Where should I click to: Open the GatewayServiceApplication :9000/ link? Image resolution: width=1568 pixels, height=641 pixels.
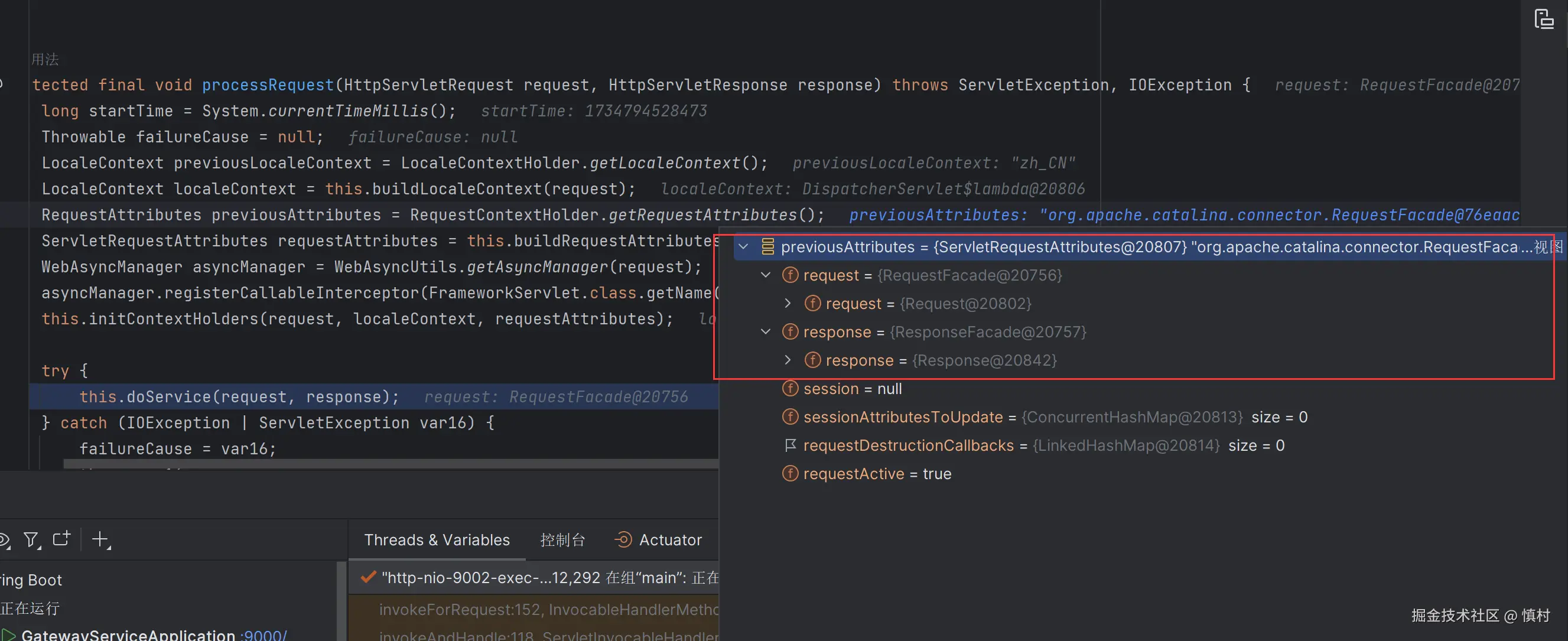pyautogui.click(x=264, y=635)
